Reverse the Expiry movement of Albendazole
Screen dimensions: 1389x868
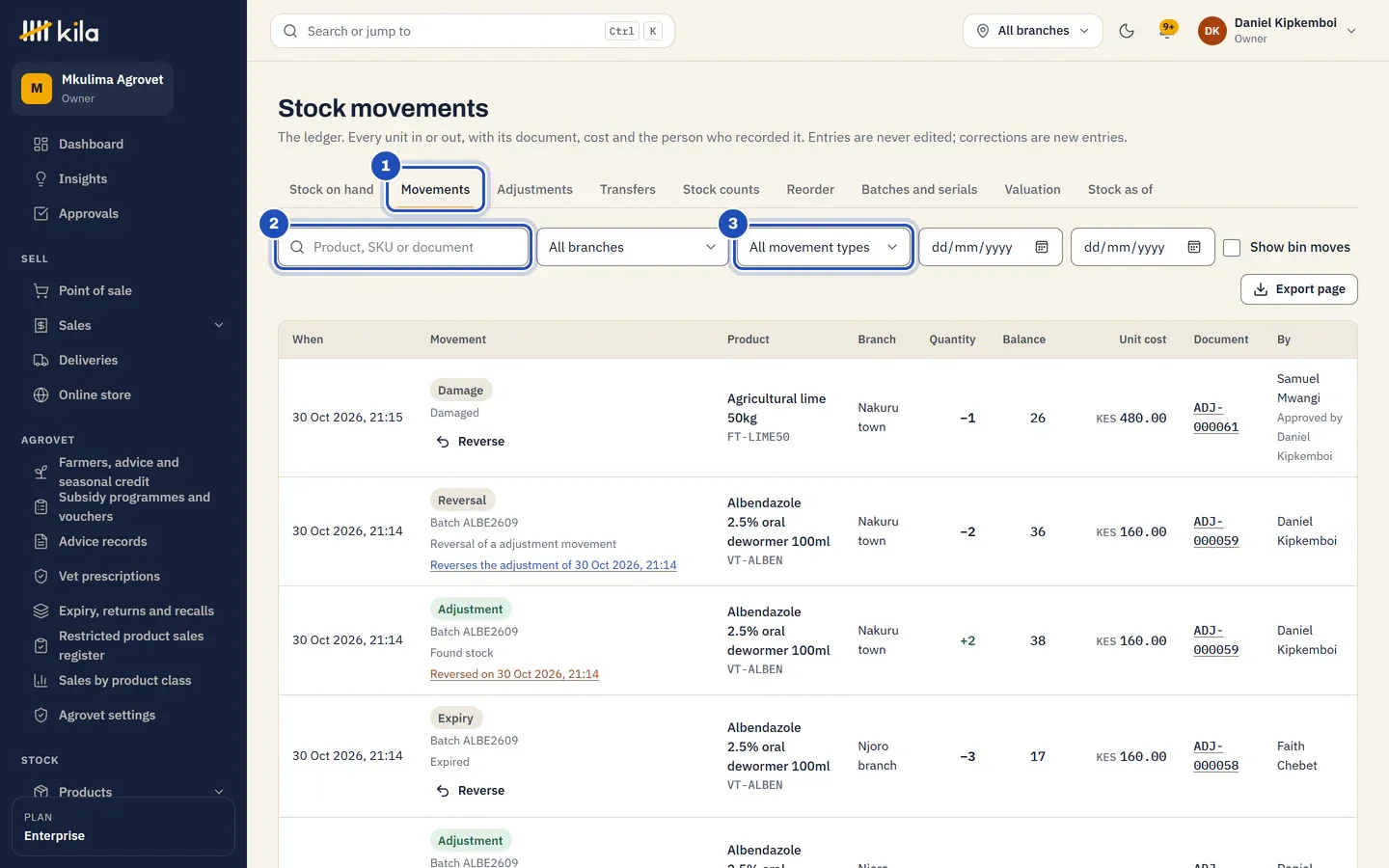point(471,790)
